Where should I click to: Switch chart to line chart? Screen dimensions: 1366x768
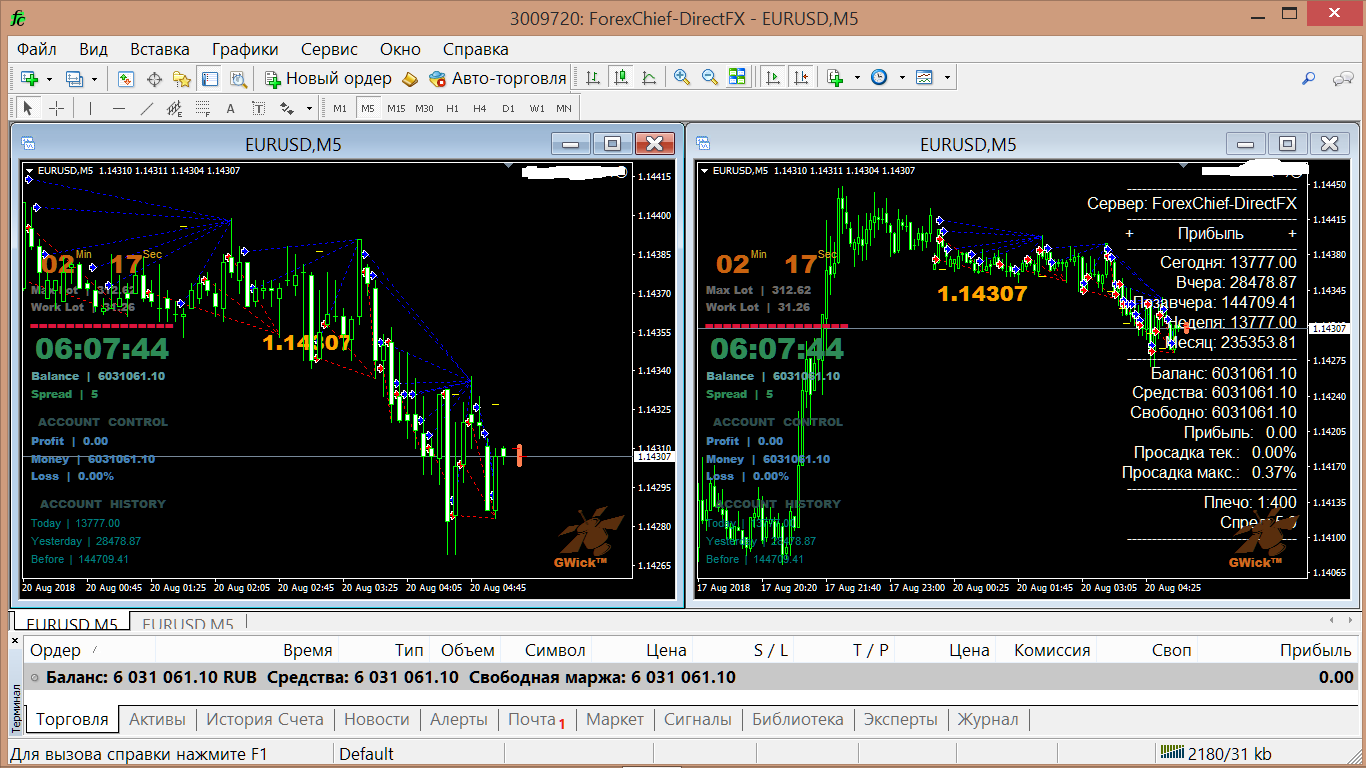pos(649,78)
